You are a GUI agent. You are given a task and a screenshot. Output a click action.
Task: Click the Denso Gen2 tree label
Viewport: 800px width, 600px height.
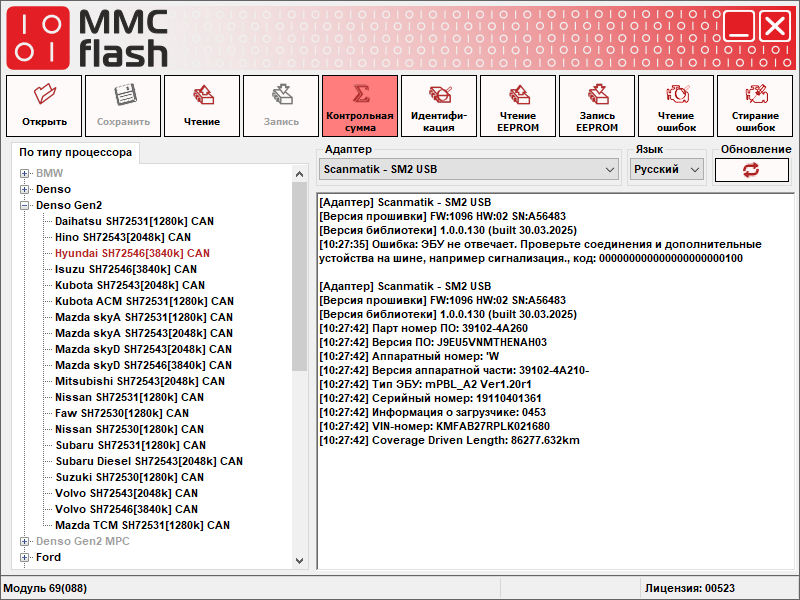point(69,205)
